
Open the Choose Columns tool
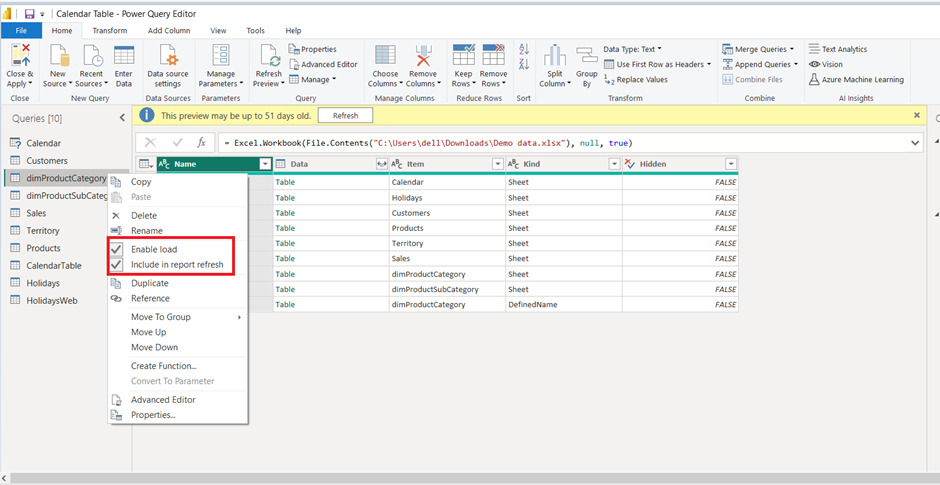(x=385, y=58)
